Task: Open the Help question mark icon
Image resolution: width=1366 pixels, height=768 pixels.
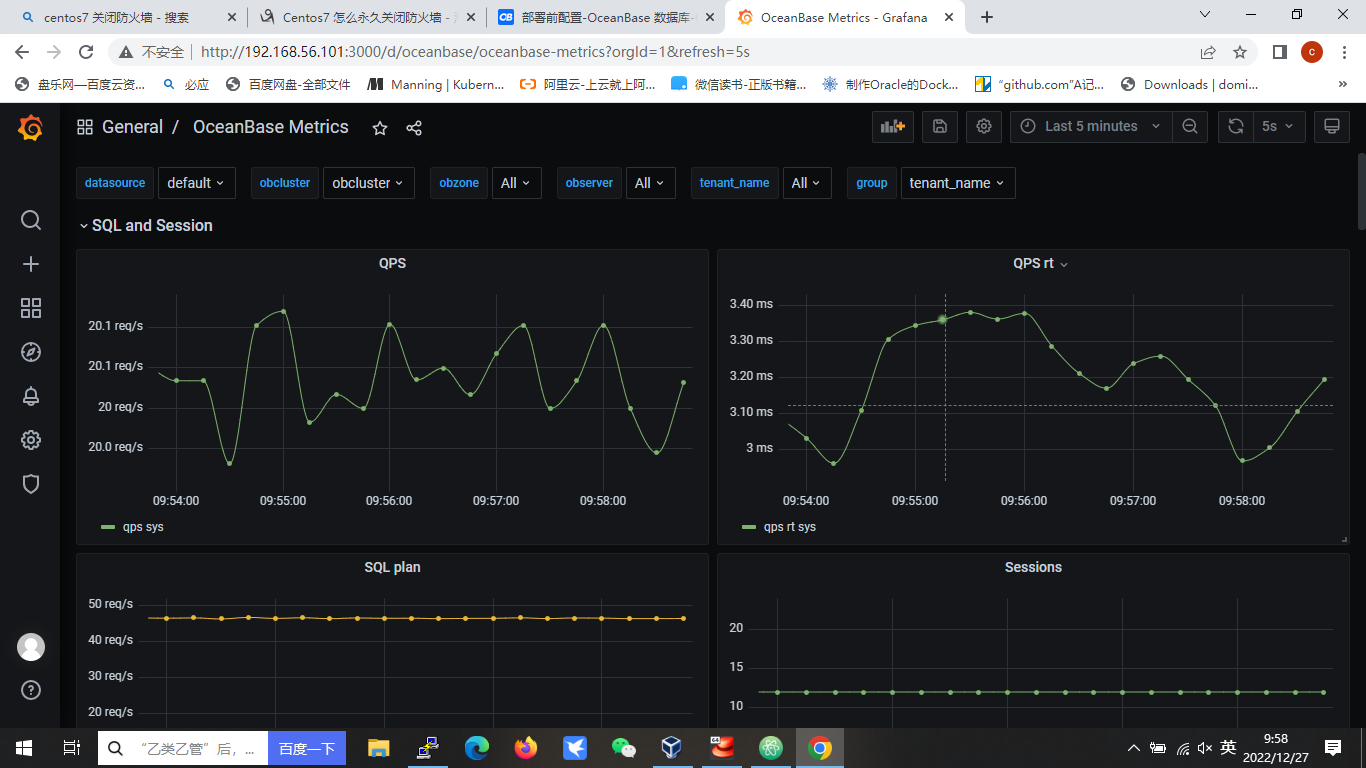Action: point(31,690)
